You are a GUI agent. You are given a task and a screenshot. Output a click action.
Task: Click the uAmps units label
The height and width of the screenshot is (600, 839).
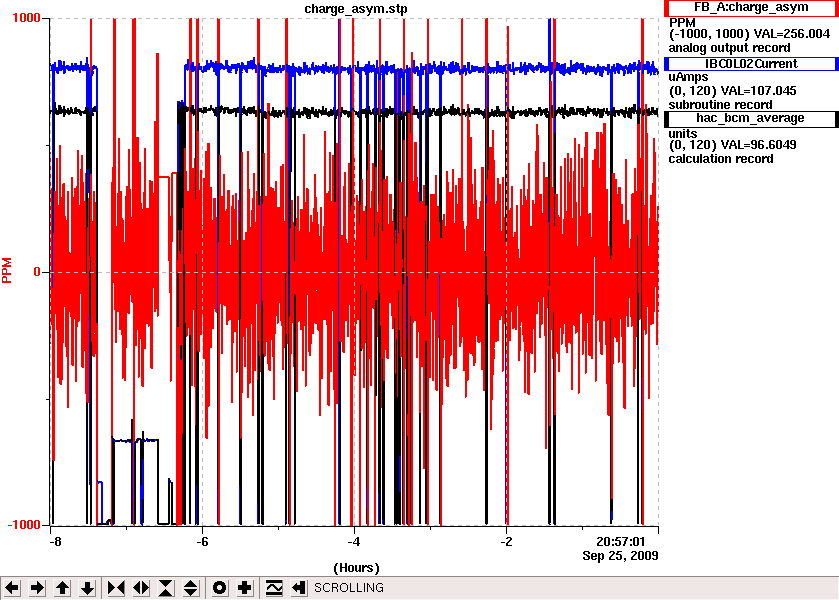(688, 77)
